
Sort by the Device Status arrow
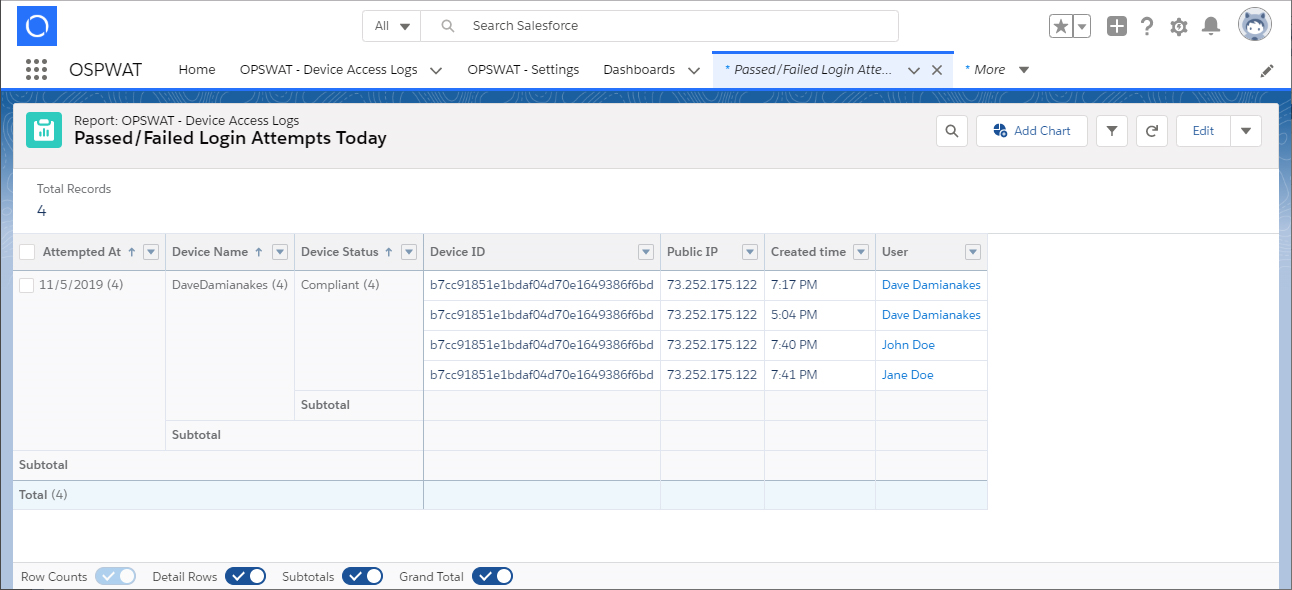[x=388, y=252]
